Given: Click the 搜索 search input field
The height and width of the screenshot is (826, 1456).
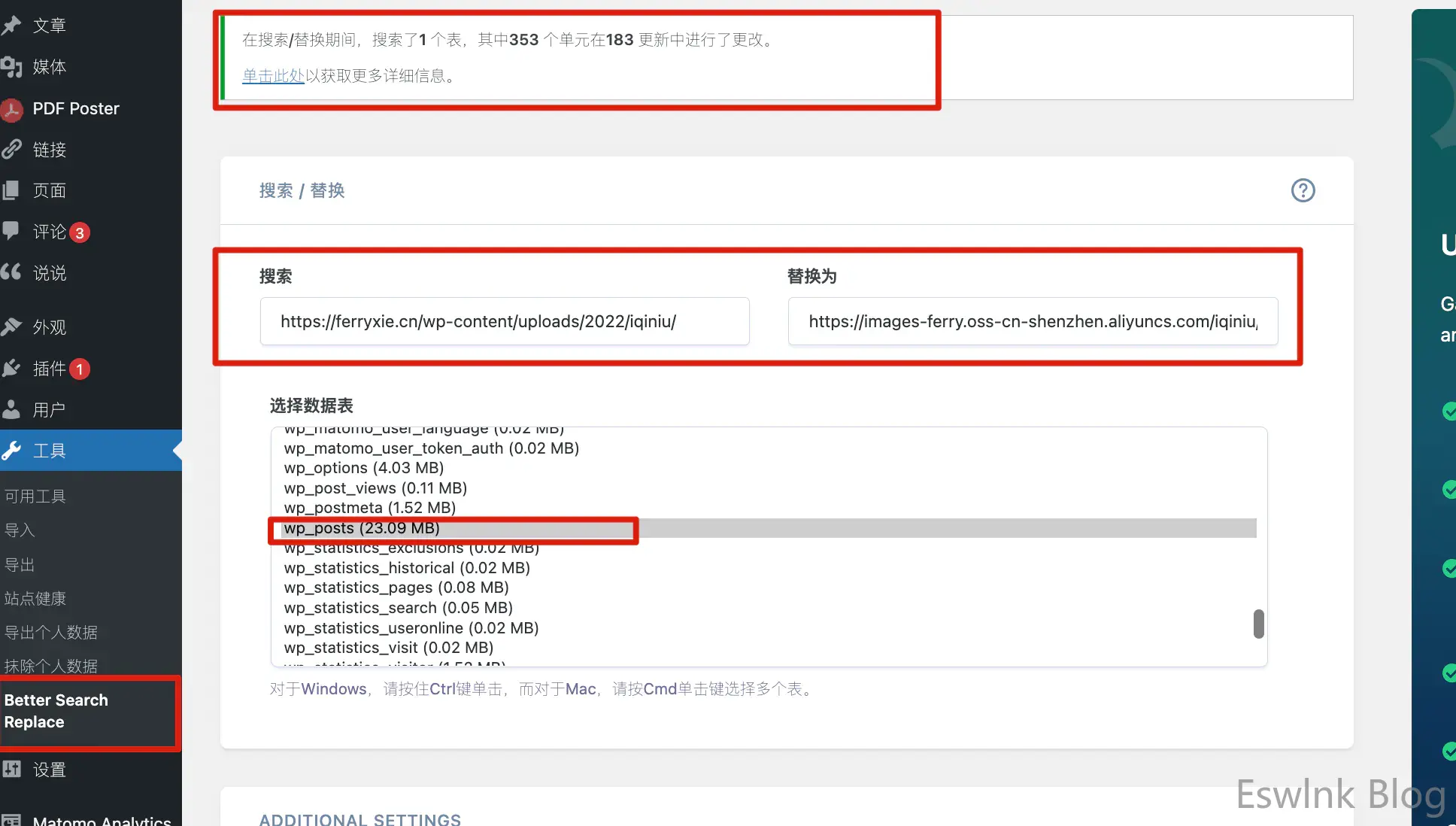Looking at the screenshot, I should pos(504,322).
